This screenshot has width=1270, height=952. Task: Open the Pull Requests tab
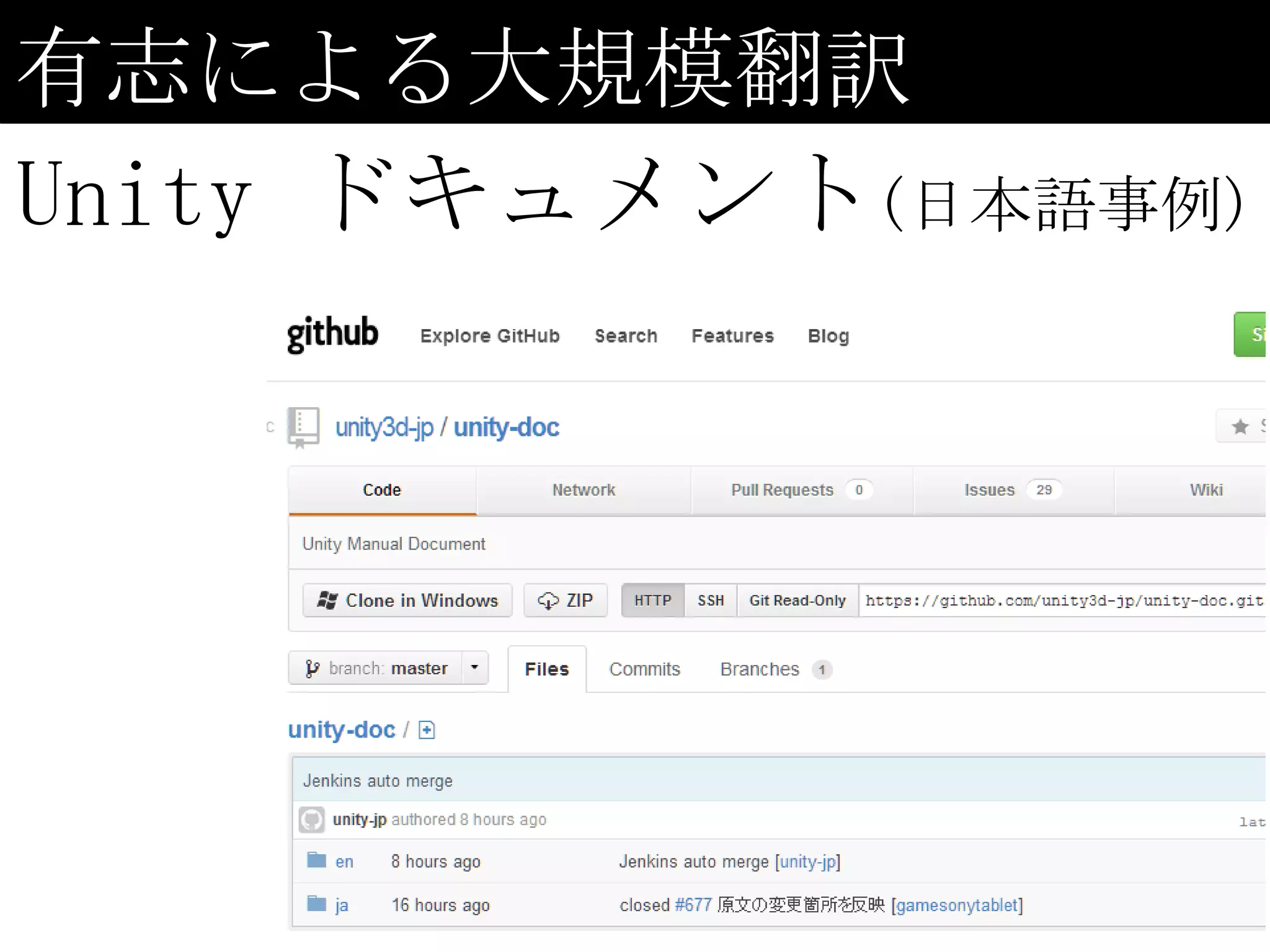point(802,490)
